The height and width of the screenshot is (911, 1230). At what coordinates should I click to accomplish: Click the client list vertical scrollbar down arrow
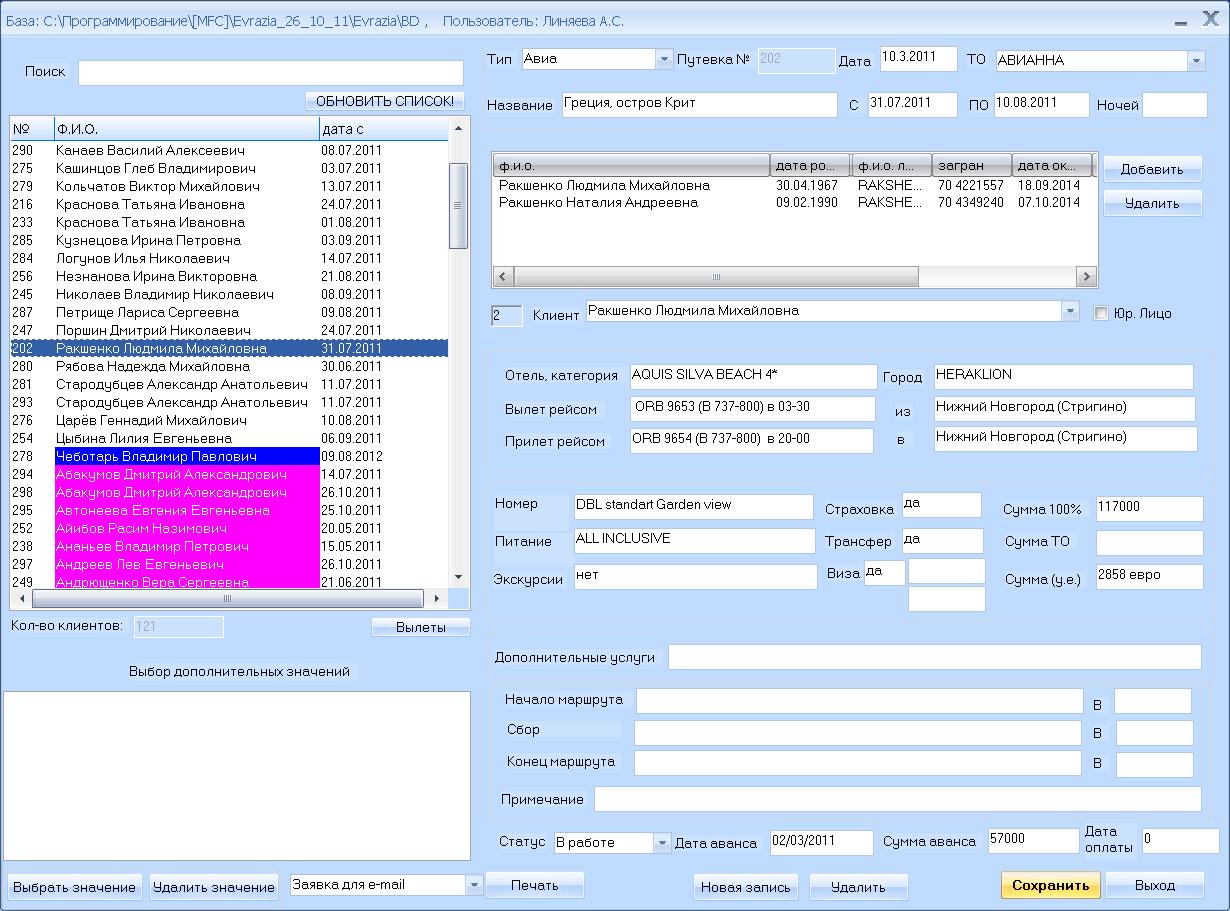(x=458, y=578)
